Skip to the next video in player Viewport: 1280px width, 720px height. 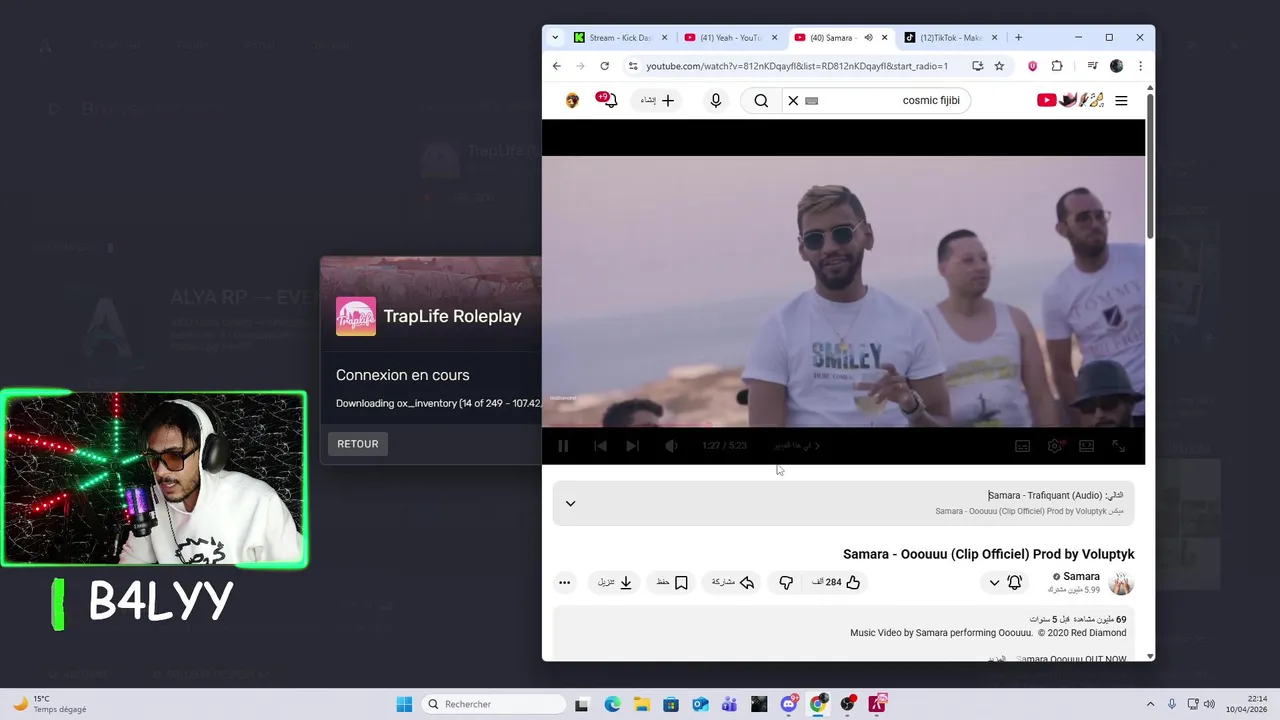point(632,446)
